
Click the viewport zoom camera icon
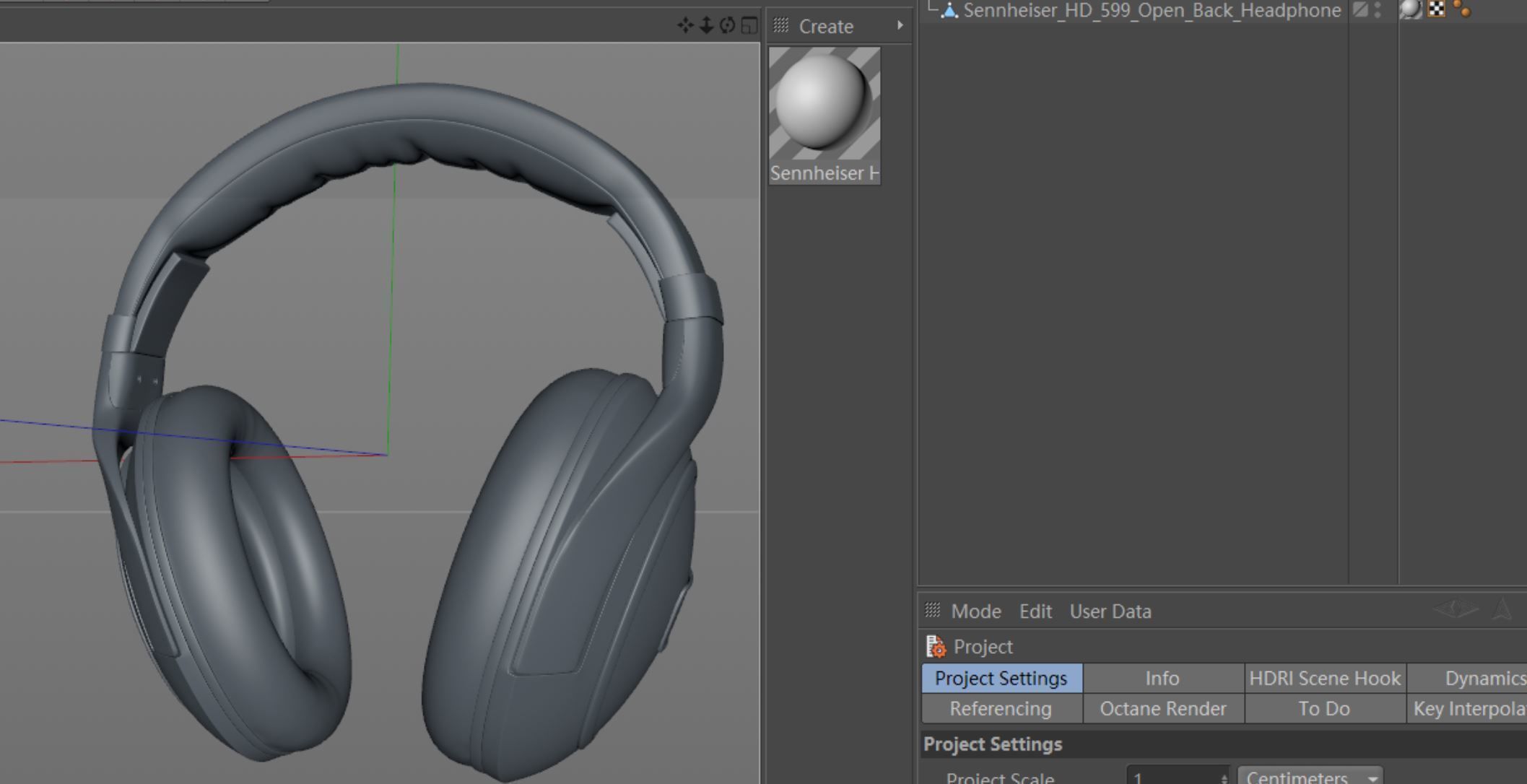706,26
